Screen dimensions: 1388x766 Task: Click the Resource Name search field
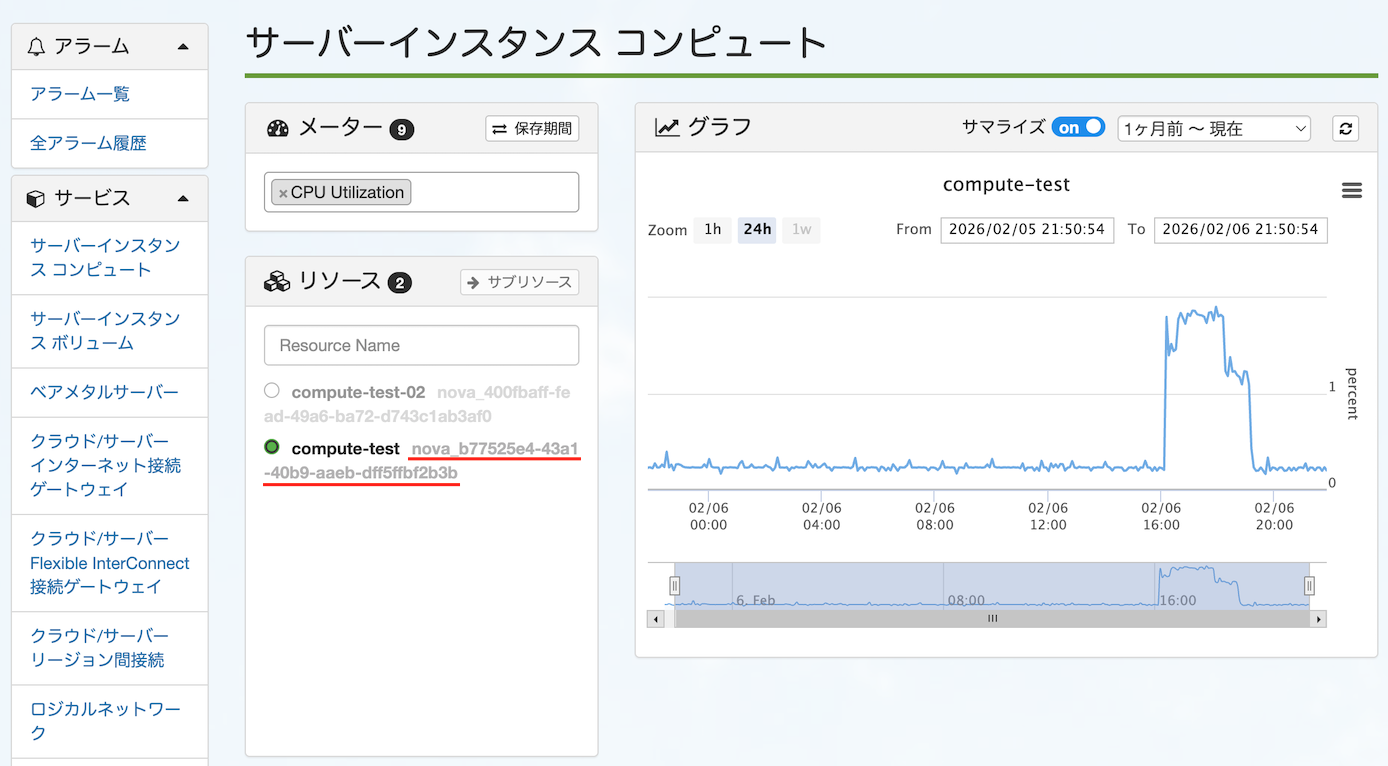[x=421, y=345]
